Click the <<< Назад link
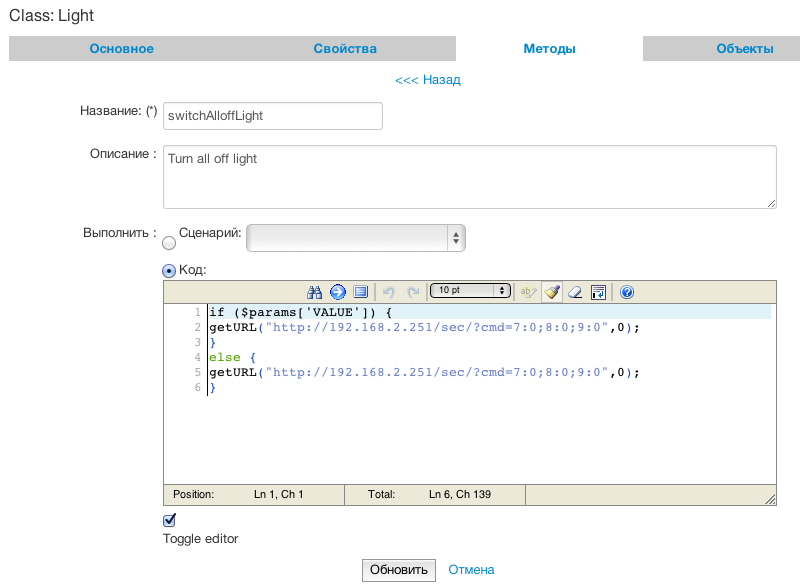This screenshot has width=800, height=585. (427, 80)
